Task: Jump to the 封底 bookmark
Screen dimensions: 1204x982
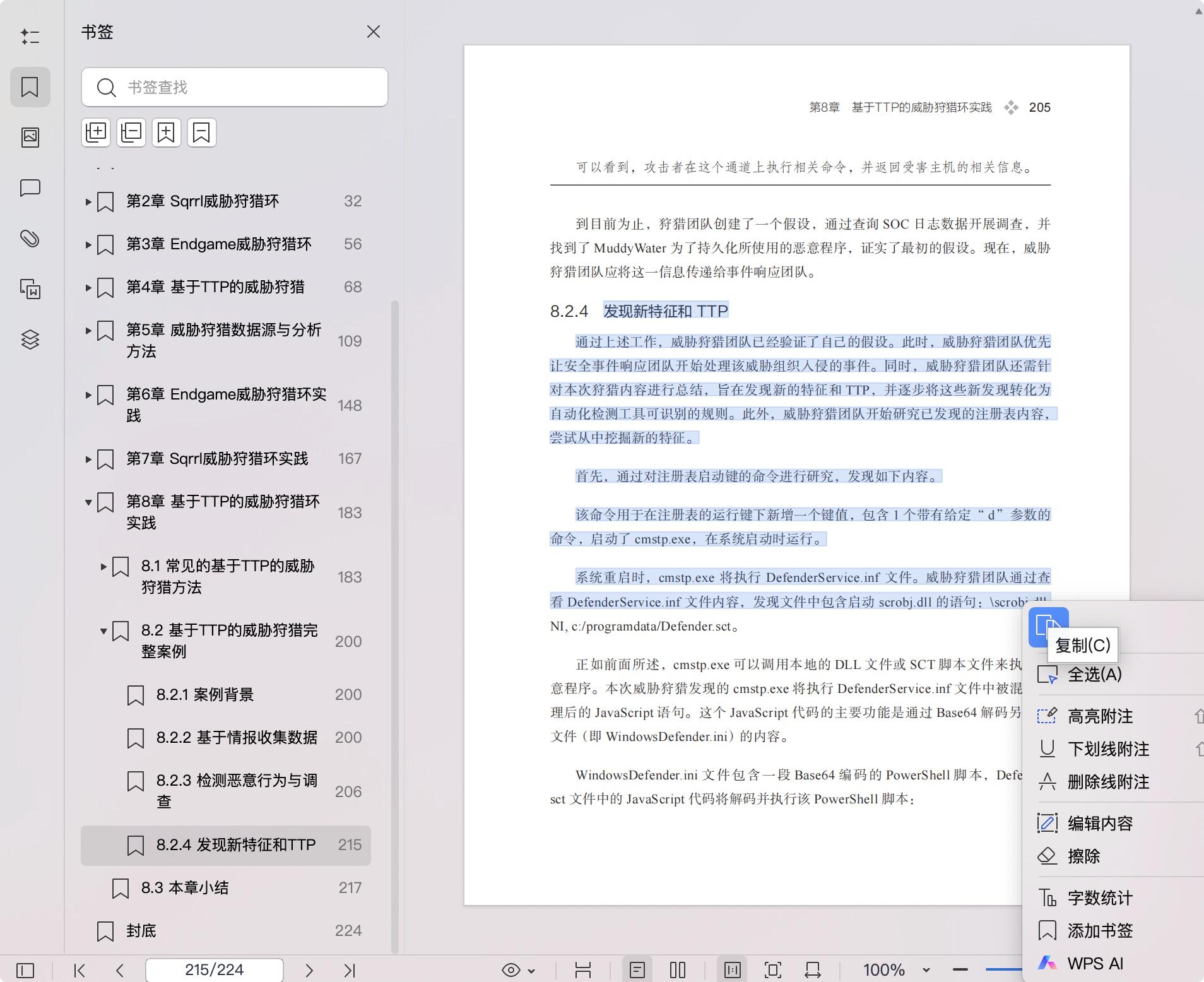Action: (x=226, y=931)
